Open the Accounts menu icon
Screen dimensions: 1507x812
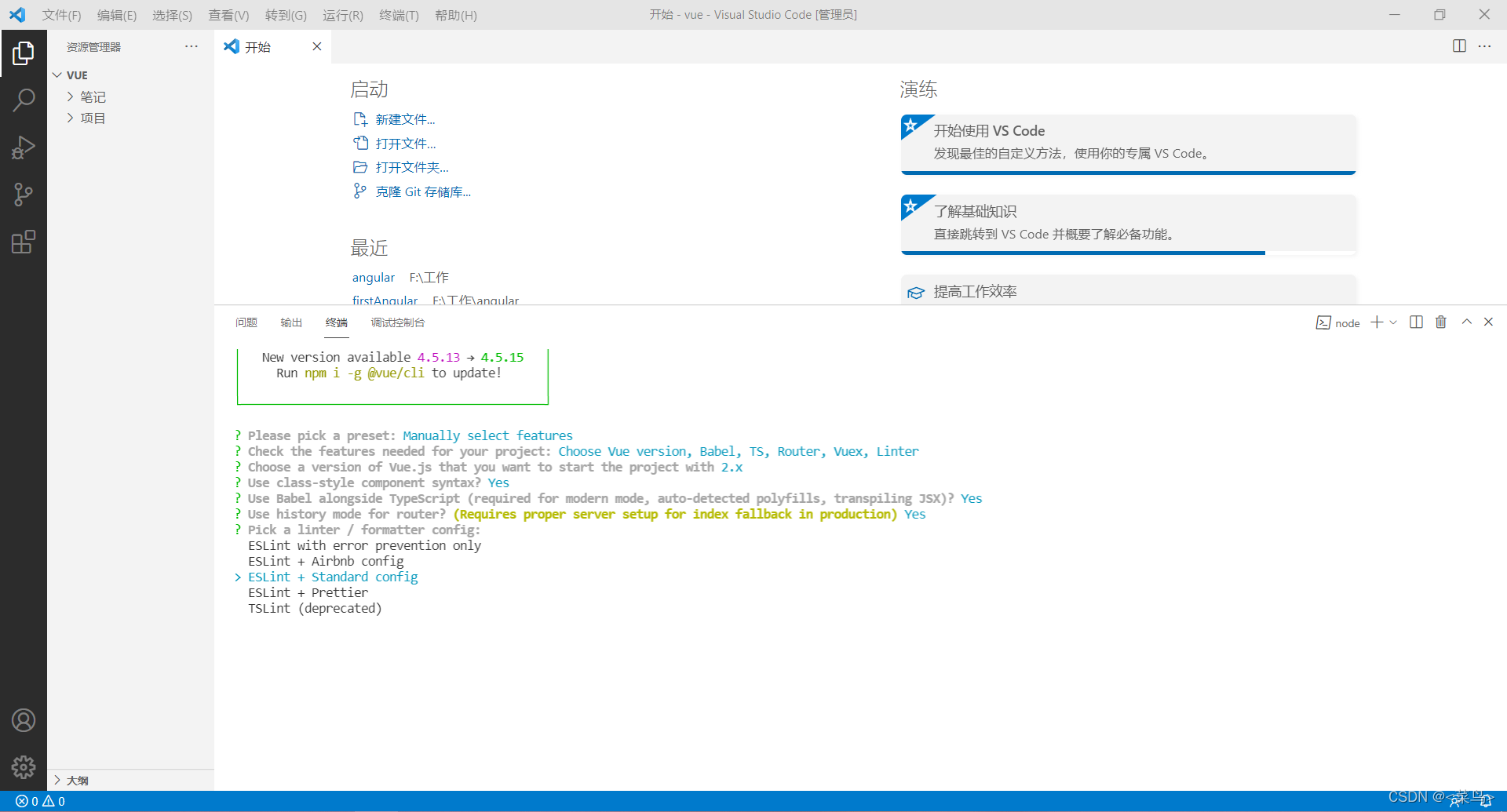point(24,720)
